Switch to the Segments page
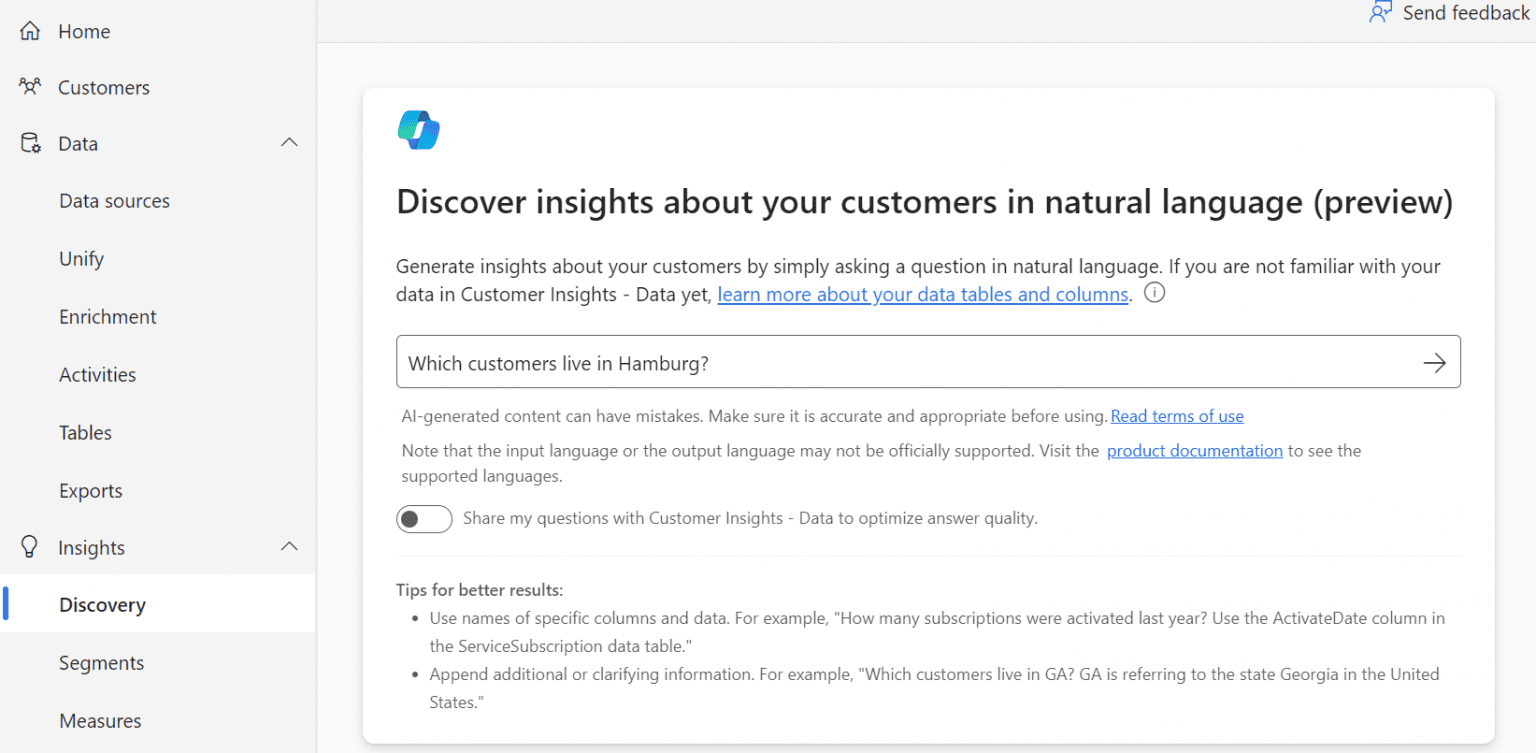The image size is (1536, 753). click(101, 662)
